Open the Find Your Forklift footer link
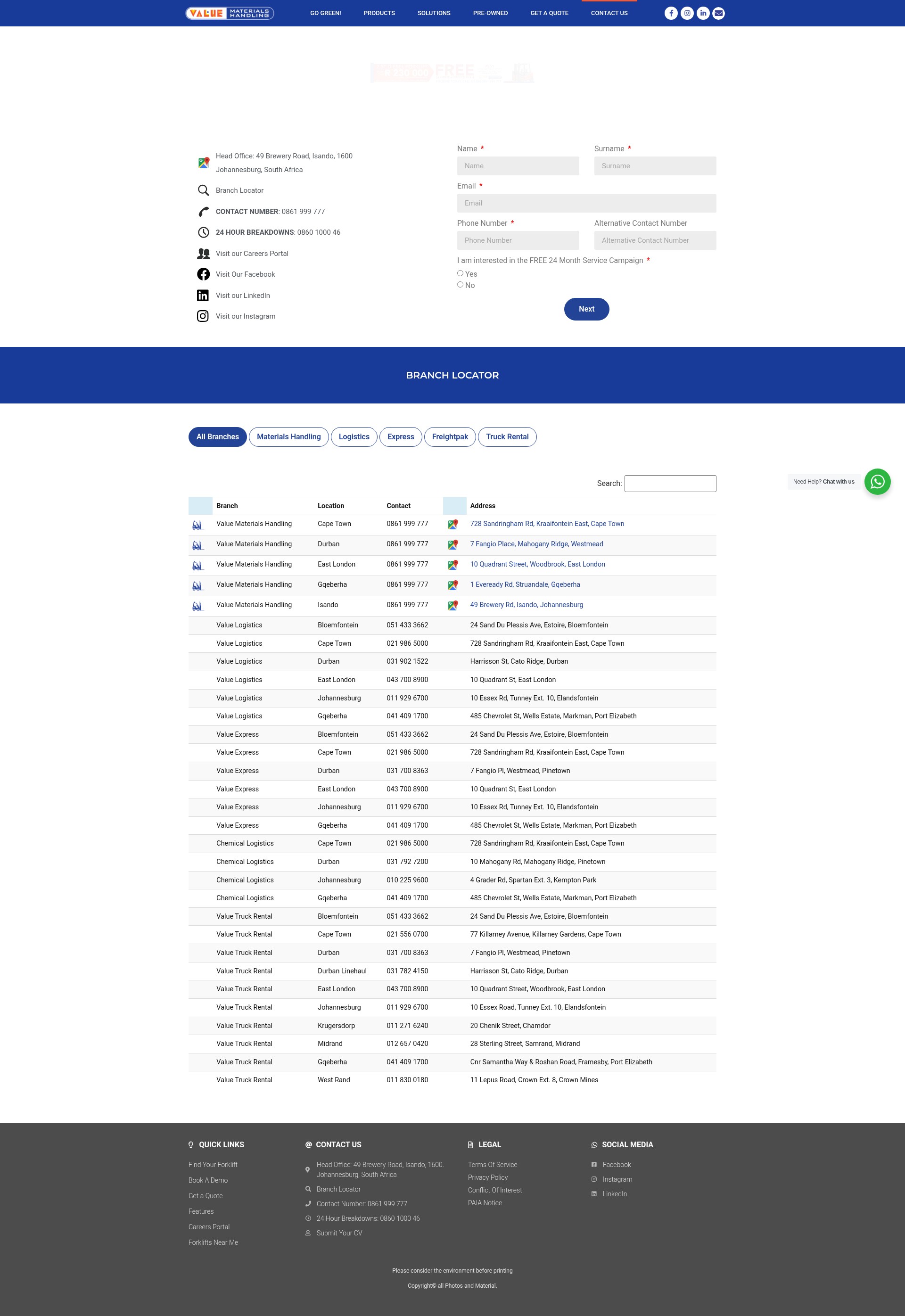The width and height of the screenshot is (905, 1316). coord(213,1165)
